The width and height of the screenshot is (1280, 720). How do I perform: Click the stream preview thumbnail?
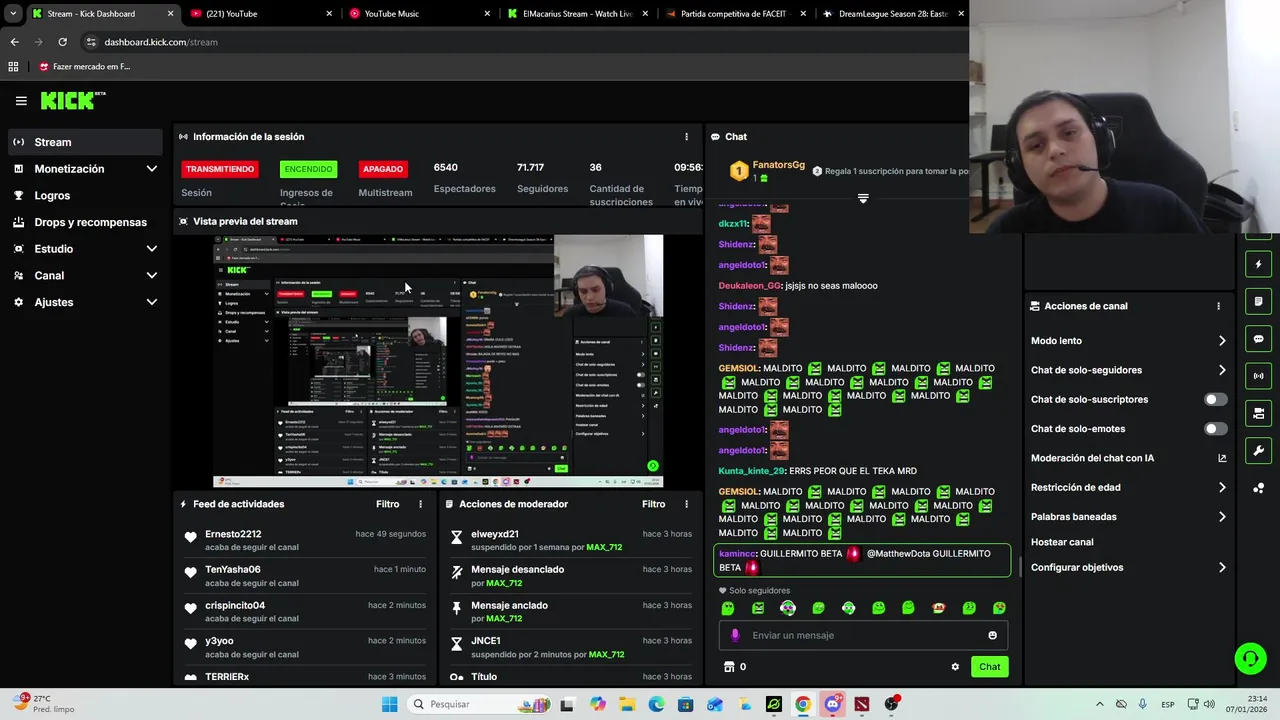tap(438, 361)
